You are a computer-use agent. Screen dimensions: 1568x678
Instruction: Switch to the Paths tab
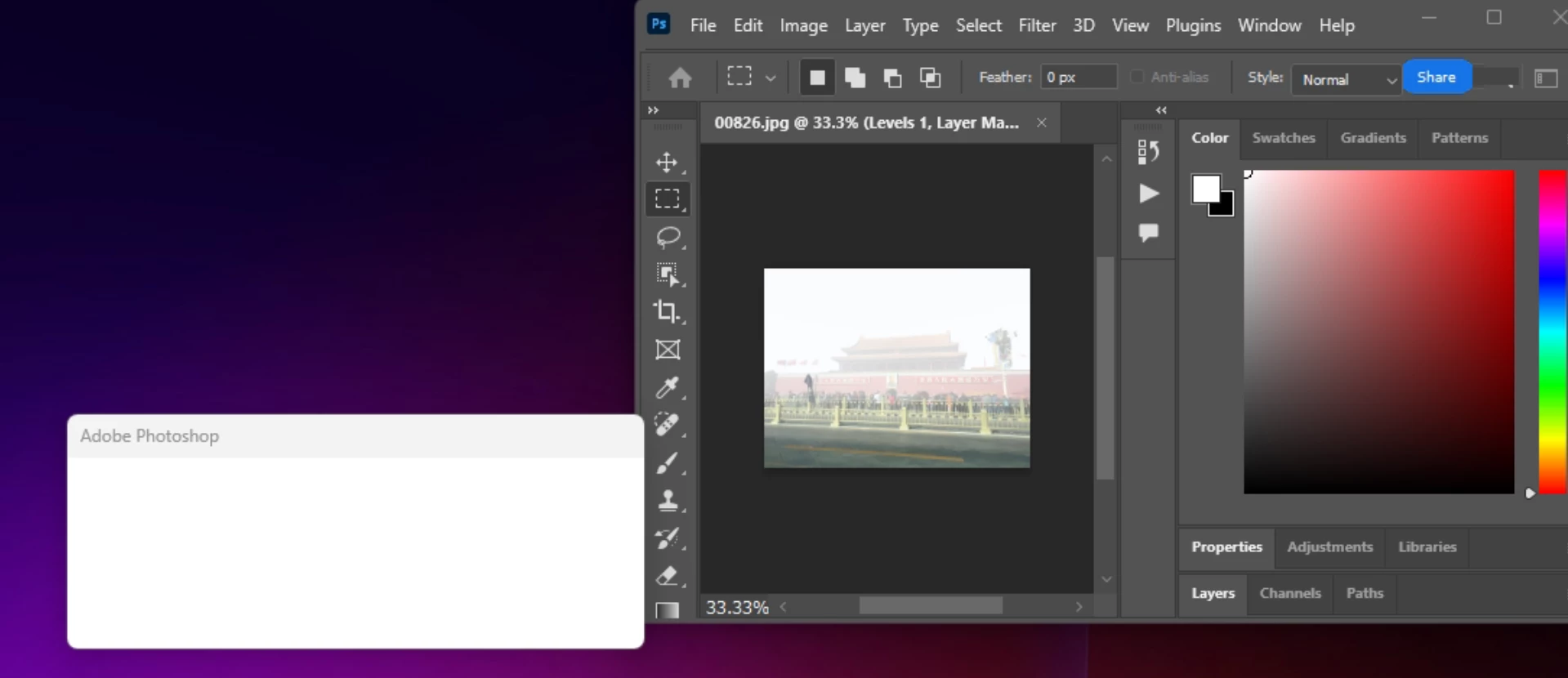[1365, 594]
